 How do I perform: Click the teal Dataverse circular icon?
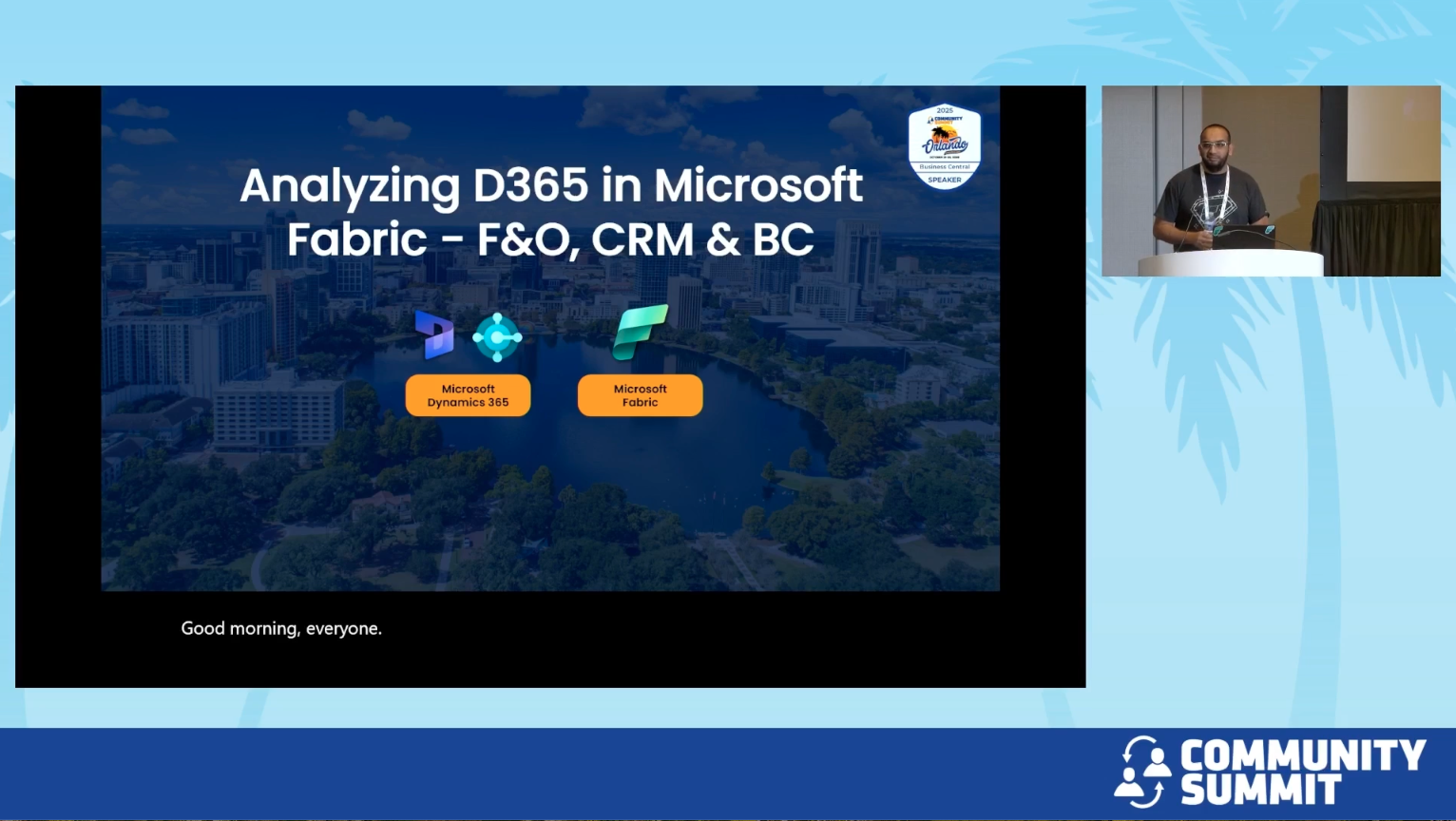coord(495,336)
